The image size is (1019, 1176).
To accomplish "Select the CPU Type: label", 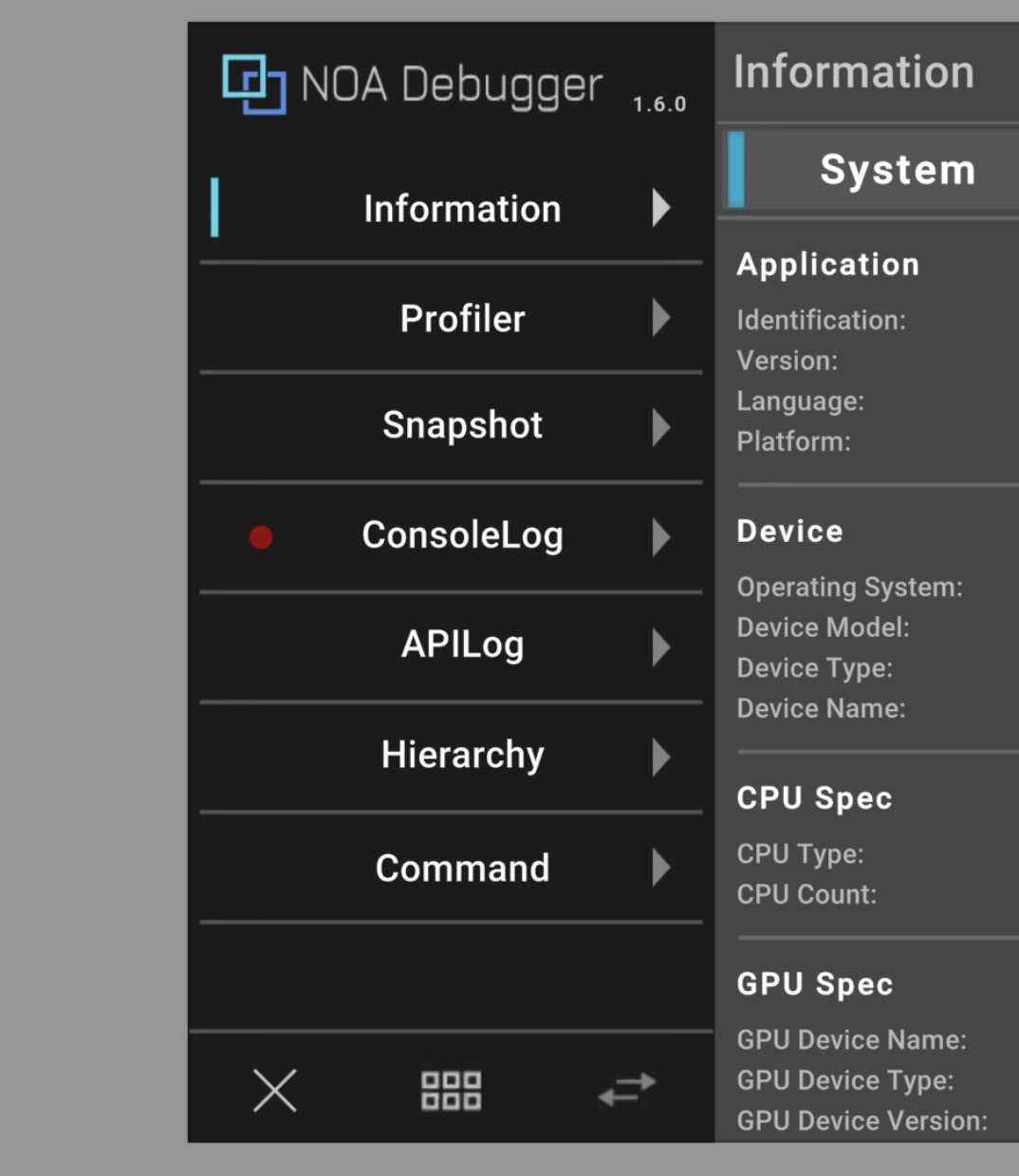I will tap(800, 854).
